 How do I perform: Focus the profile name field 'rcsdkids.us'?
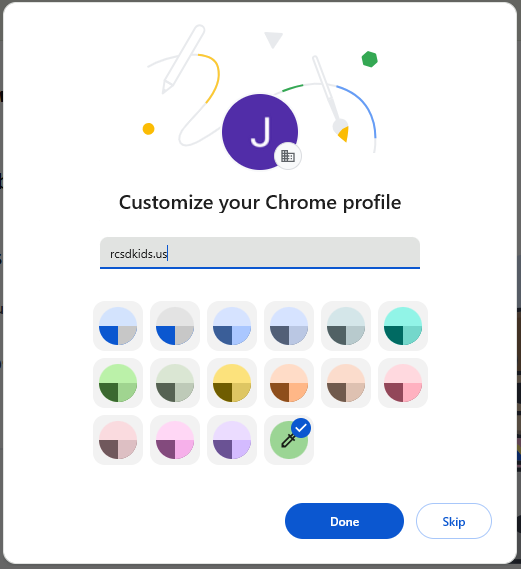(x=260, y=253)
